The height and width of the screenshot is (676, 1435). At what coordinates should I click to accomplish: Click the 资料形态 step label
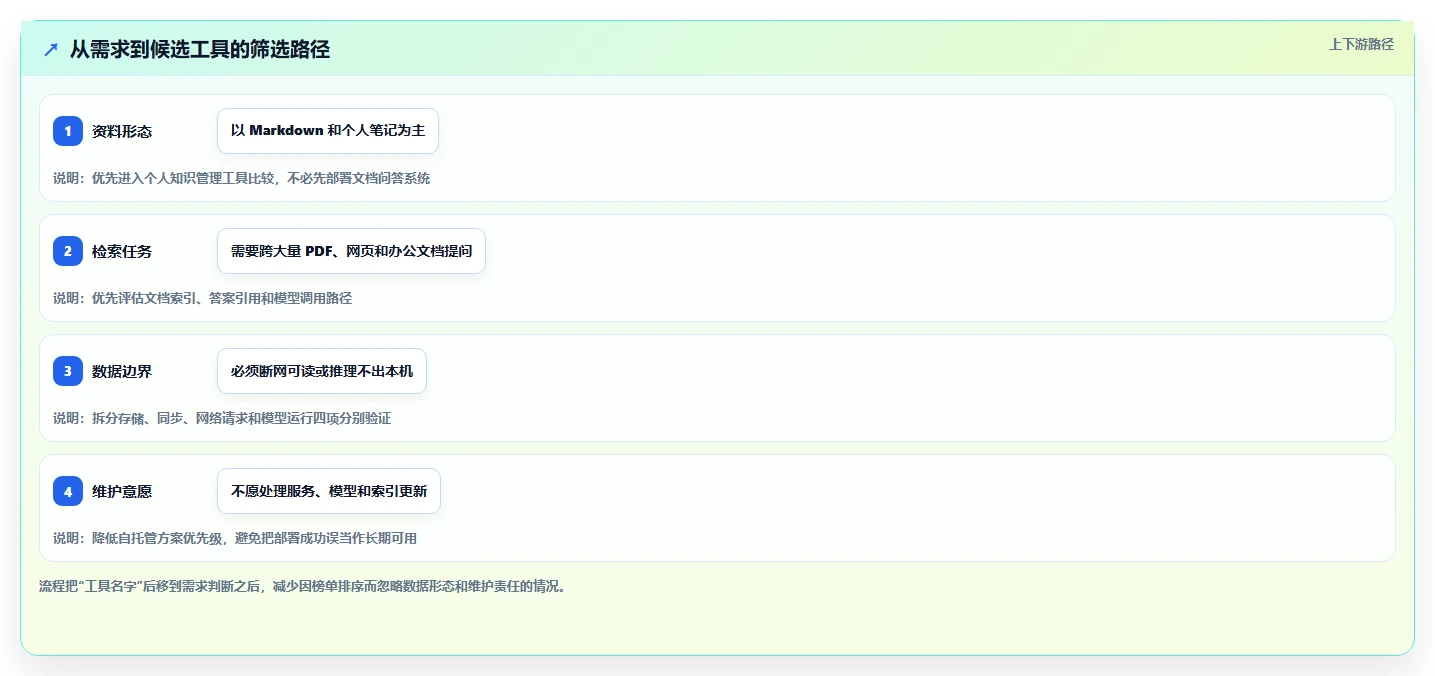tap(122, 131)
